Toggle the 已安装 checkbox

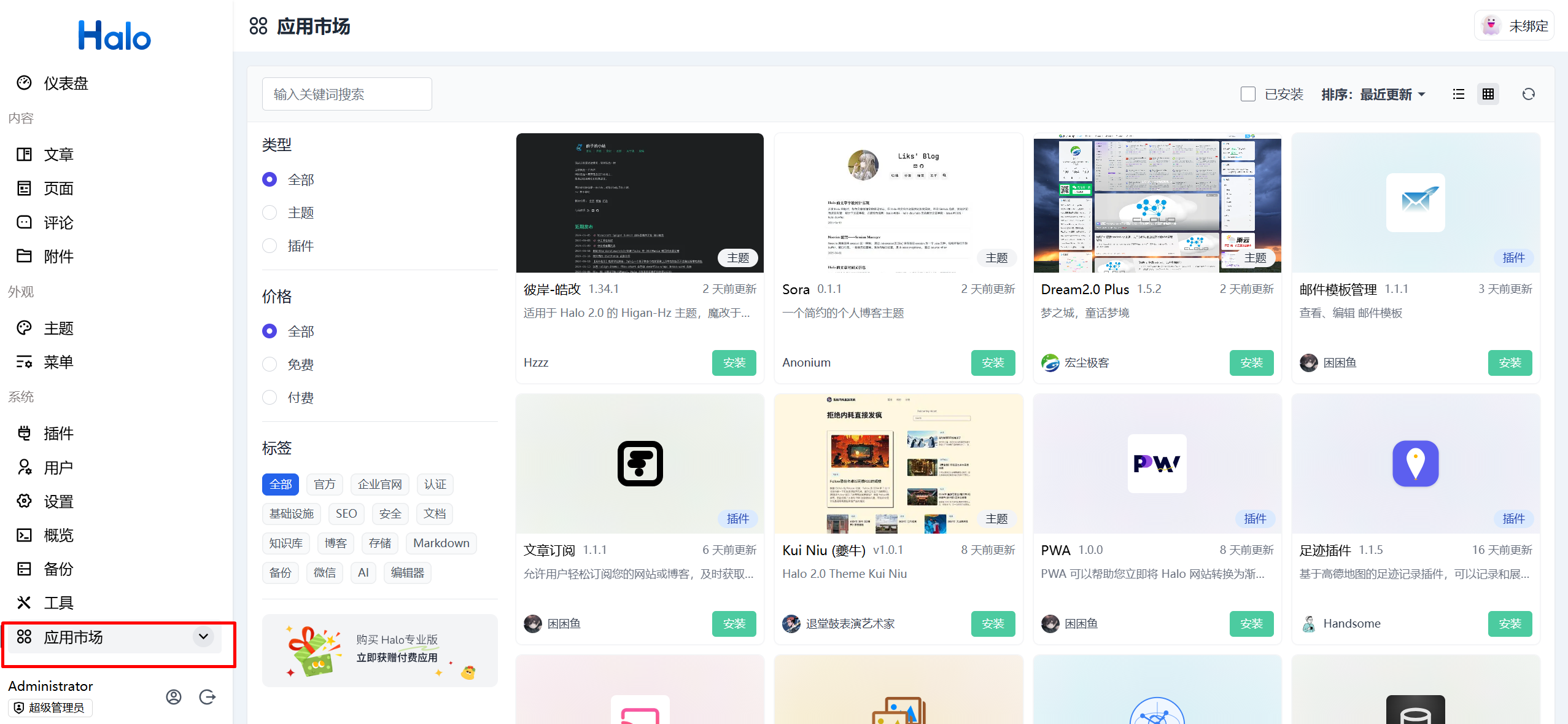click(x=1248, y=94)
